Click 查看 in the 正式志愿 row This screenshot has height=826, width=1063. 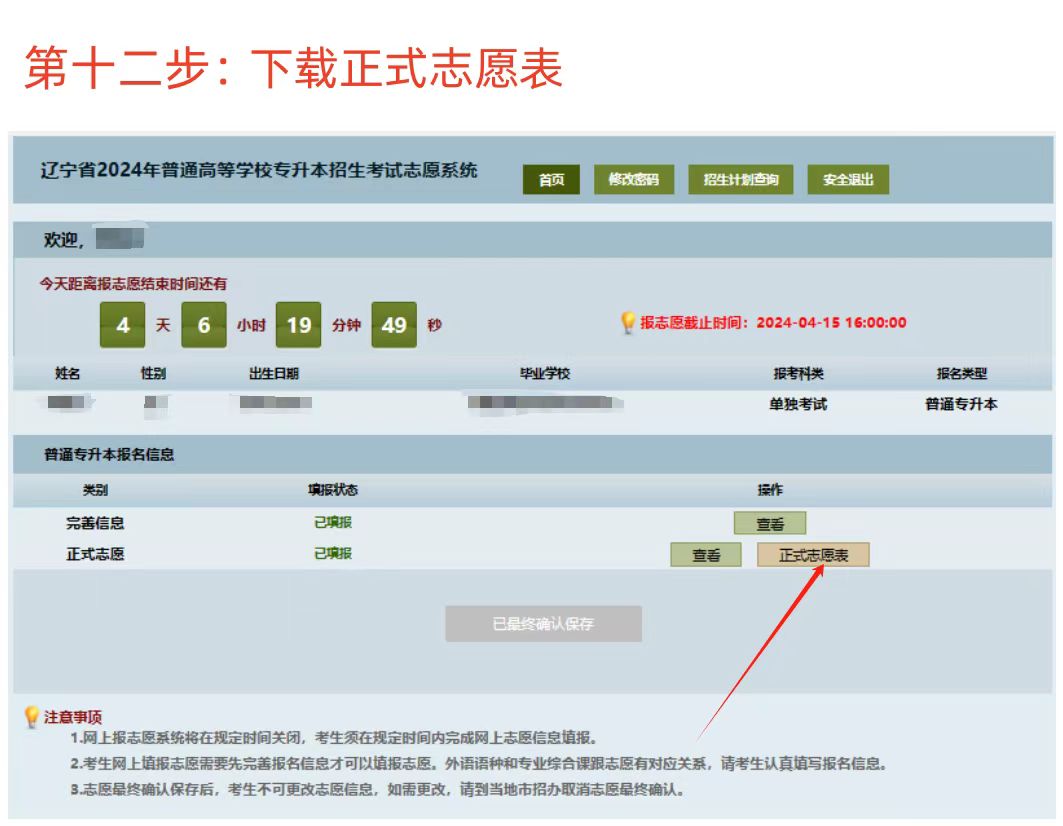pos(706,555)
